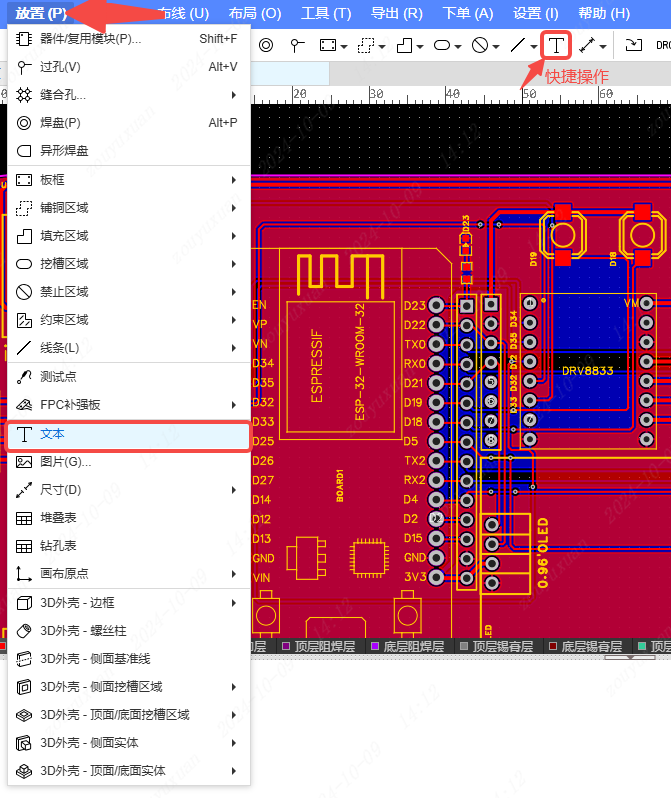
Task: Open the 帮助 (H) menu
Action: (604, 13)
